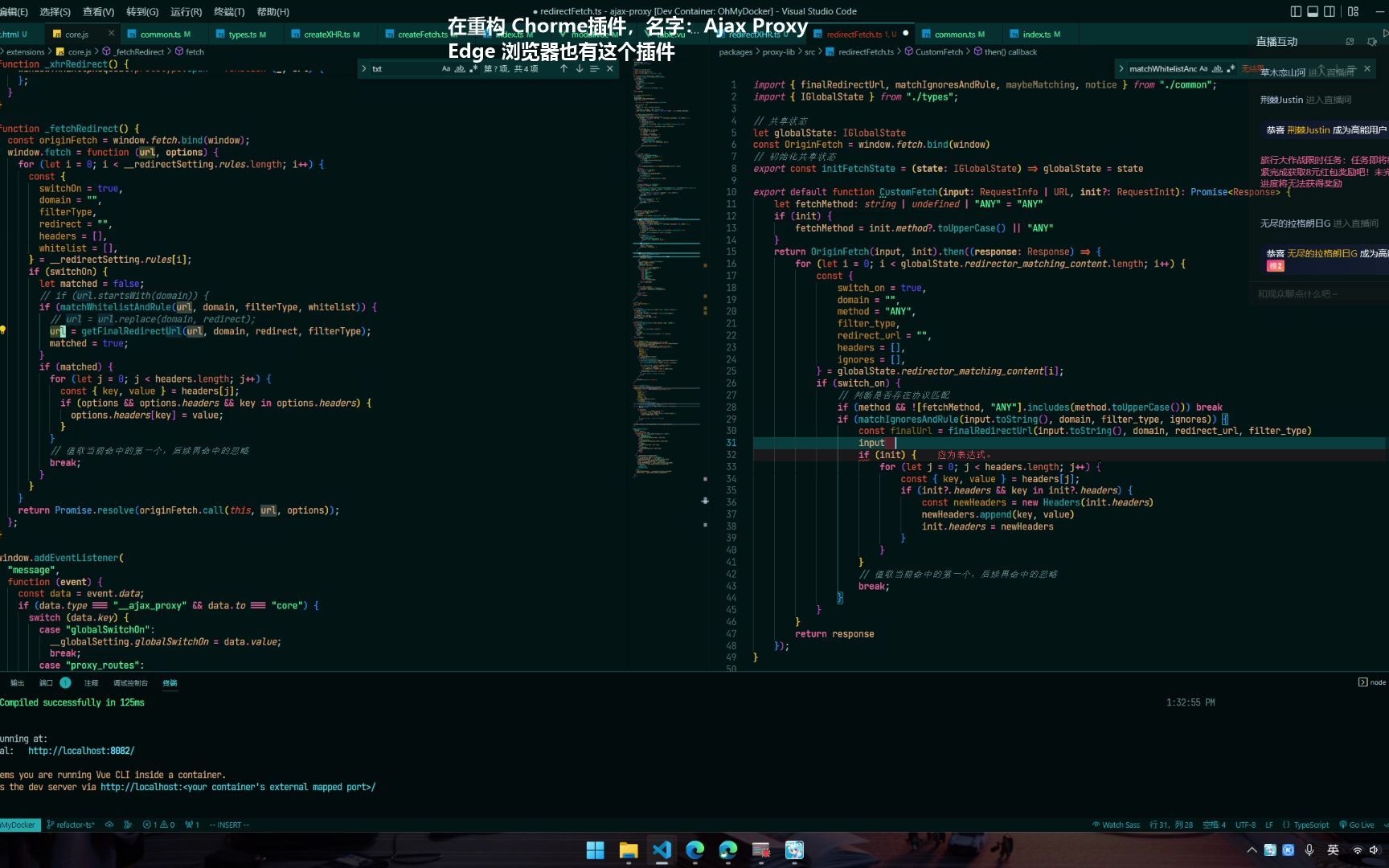1389x868 pixels.
Task: Toggle secondary sidebar layout icon
Action: tap(1330, 11)
